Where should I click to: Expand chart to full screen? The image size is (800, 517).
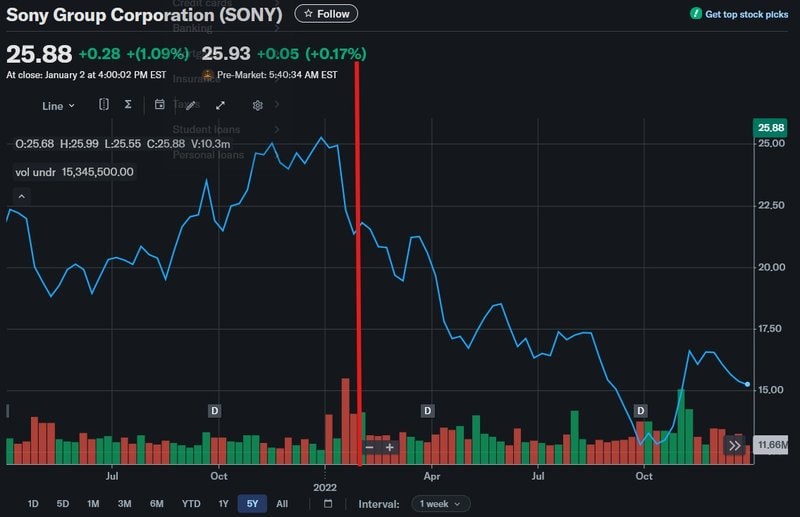coord(220,105)
